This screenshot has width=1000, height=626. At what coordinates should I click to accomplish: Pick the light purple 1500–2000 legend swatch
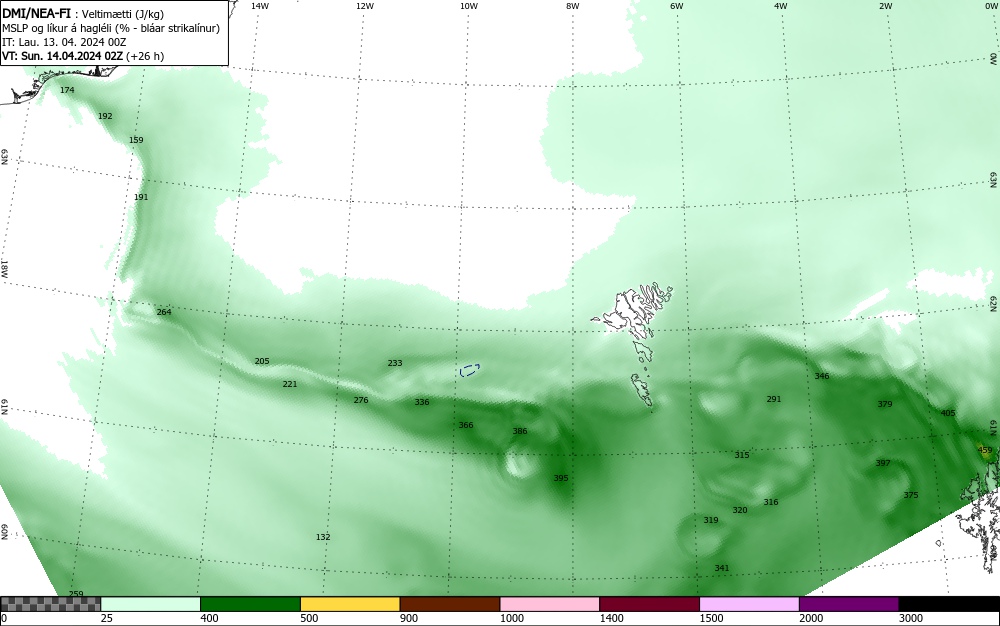pyautogui.click(x=749, y=604)
